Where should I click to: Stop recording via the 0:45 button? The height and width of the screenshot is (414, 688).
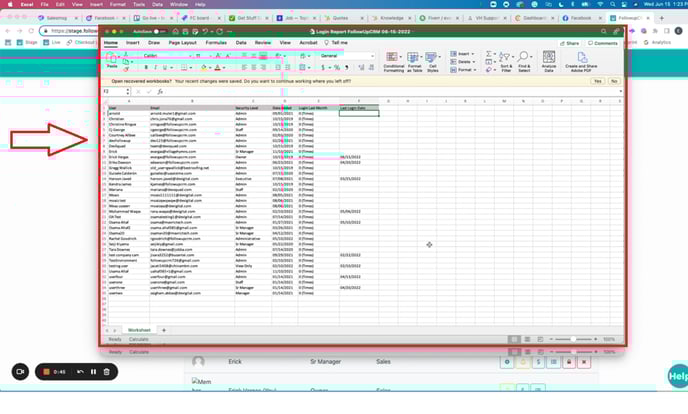coord(54,372)
